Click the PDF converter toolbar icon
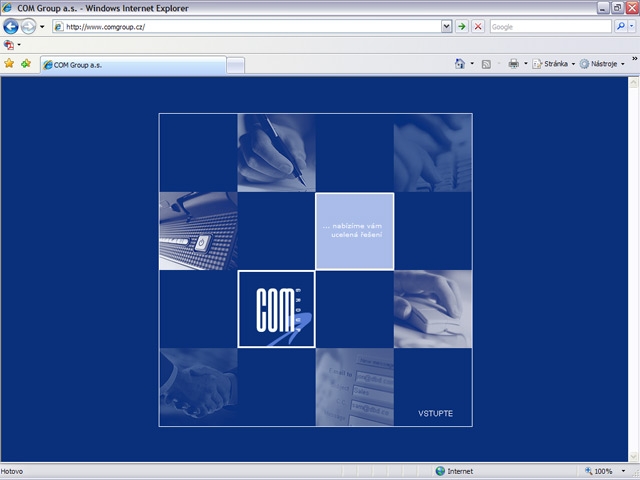This screenshot has width=640, height=480. [9, 45]
